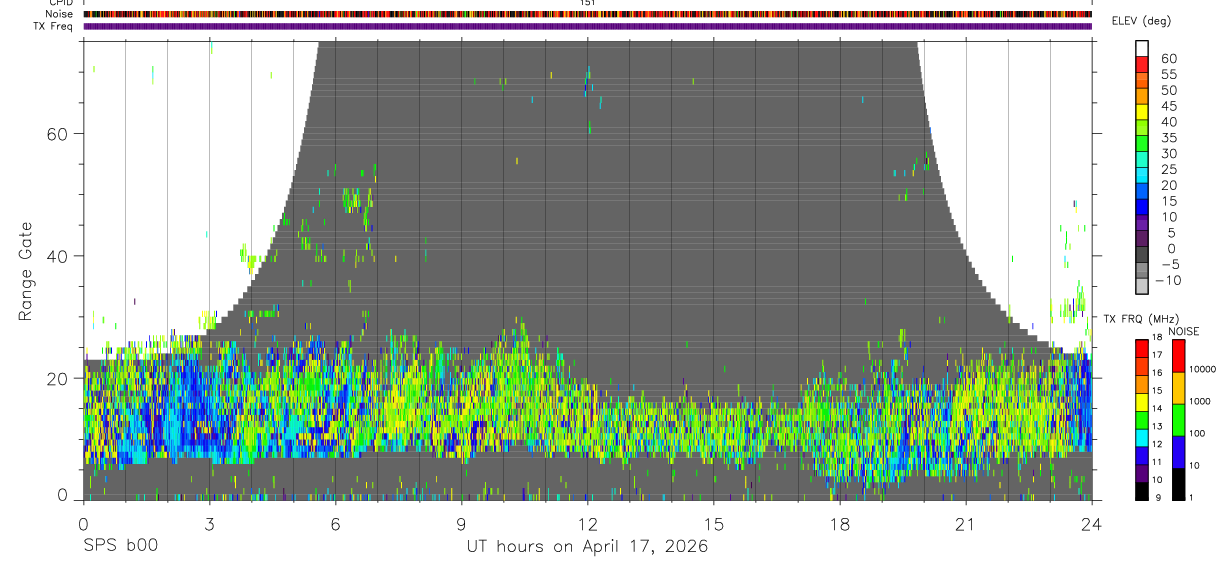Pick the cyan 12 MHz swatch in TX FRQ scale
This screenshot has width=1228, height=567.
1141,438
